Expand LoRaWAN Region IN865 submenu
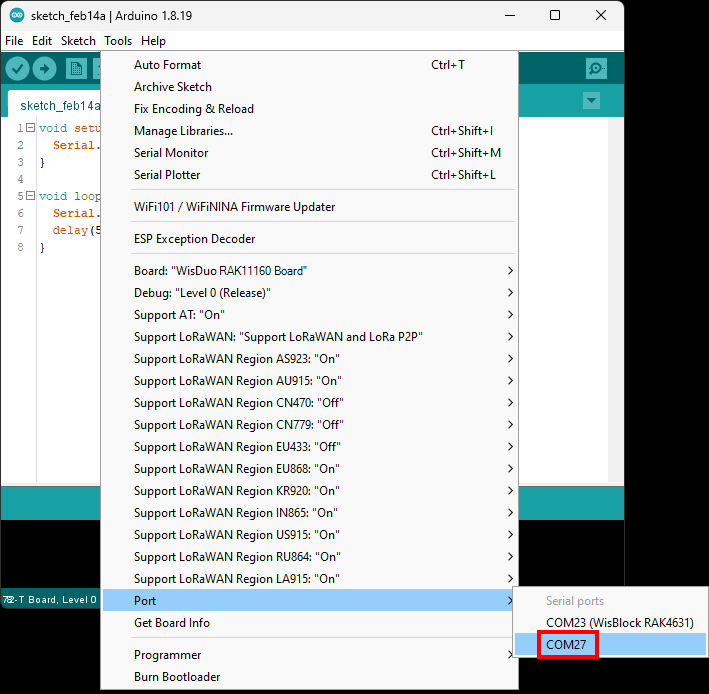 pos(310,513)
